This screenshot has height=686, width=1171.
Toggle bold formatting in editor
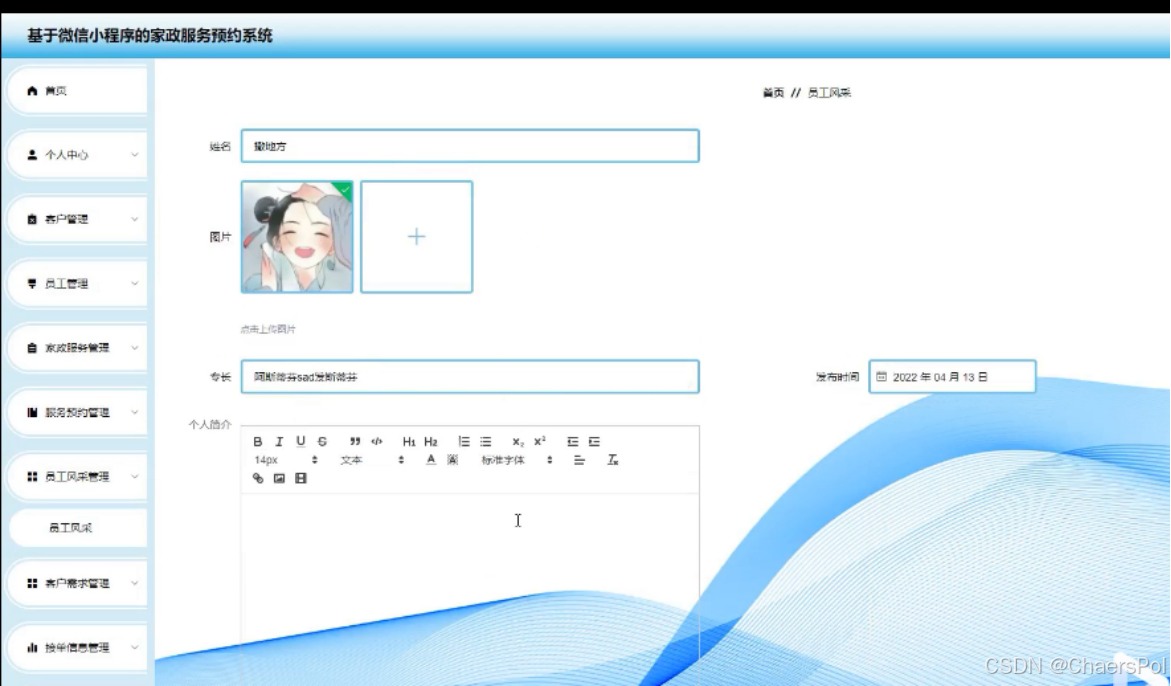(x=258, y=442)
